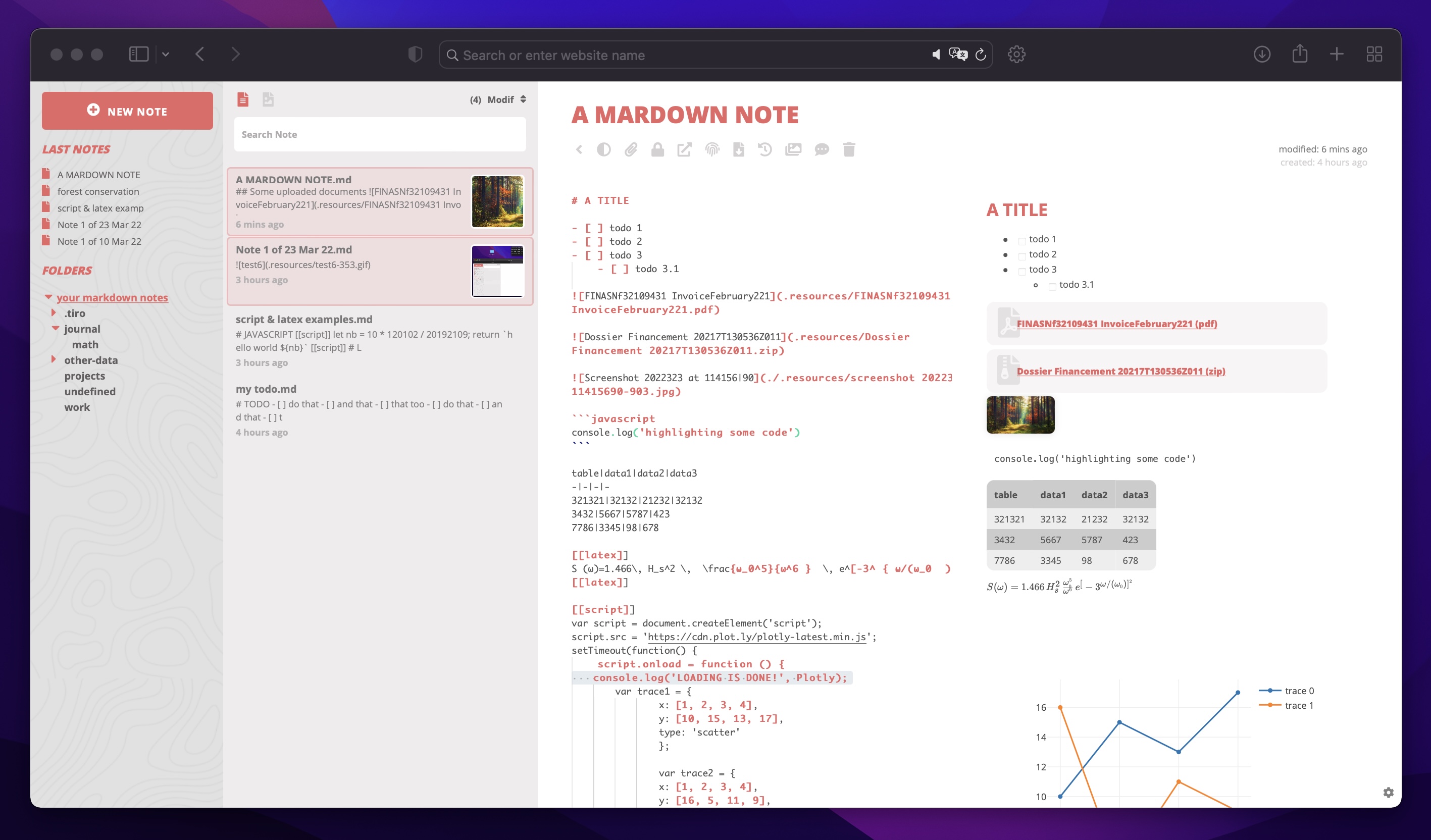Click the file download export icon
Screen dimensions: 1431x840
tap(738, 150)
